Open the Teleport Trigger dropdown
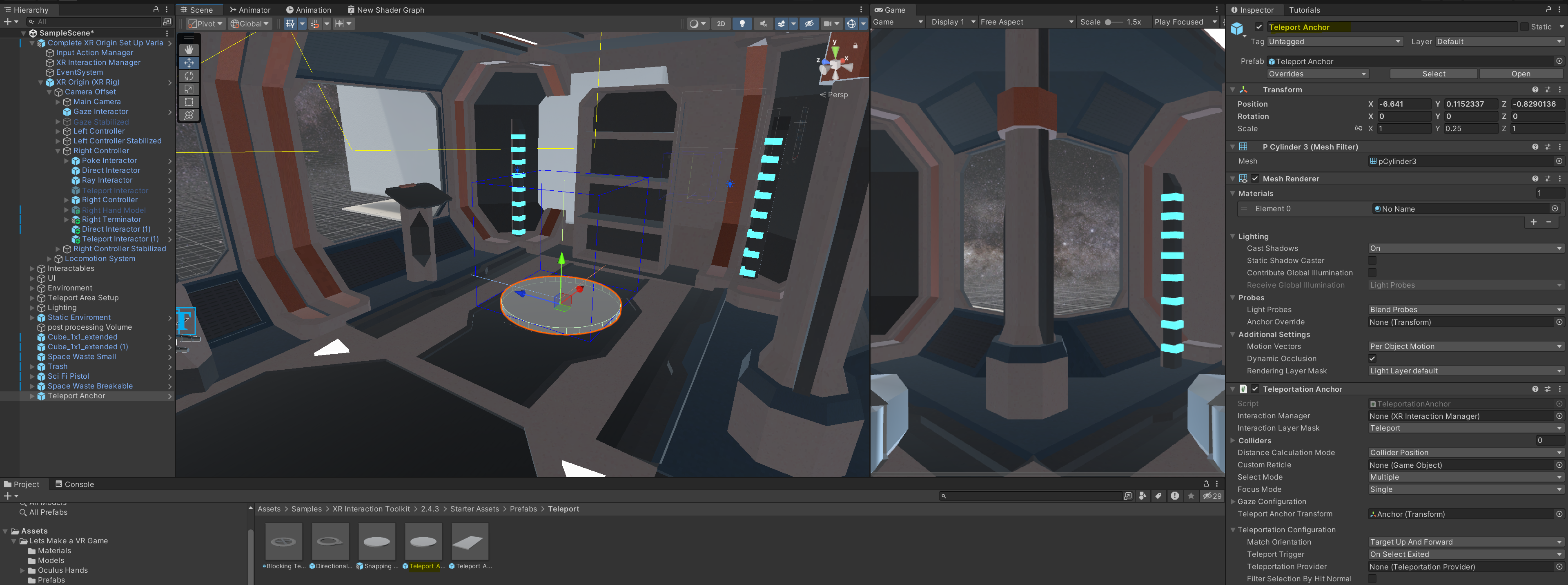The width and height of the screenshot is (1568, 585). tap(1465, 554)
